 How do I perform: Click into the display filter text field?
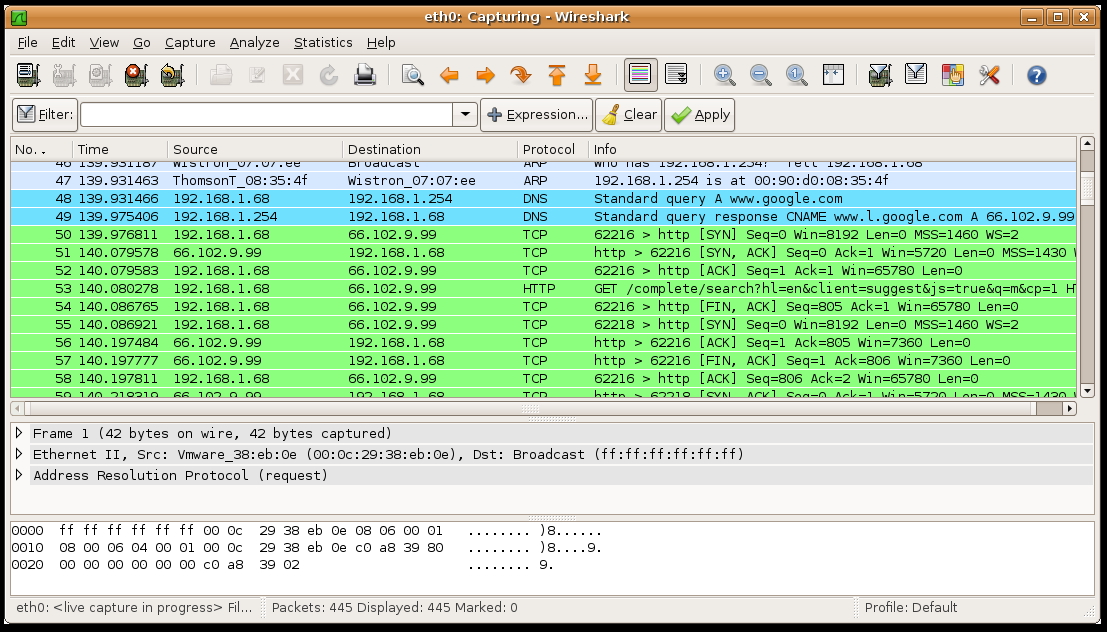click(x=266, y=114)
